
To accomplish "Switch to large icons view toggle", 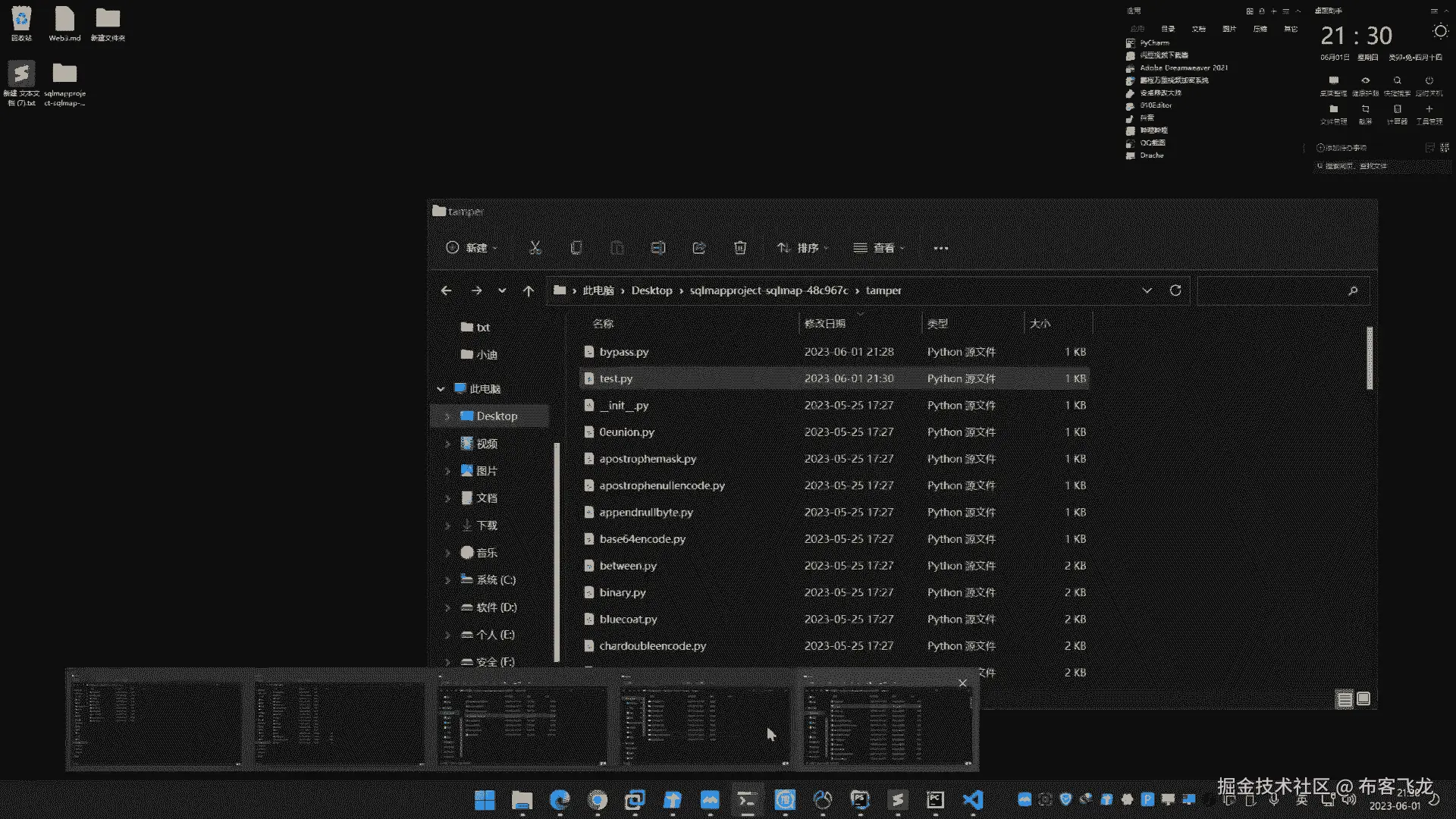I will coord(1363,698).
